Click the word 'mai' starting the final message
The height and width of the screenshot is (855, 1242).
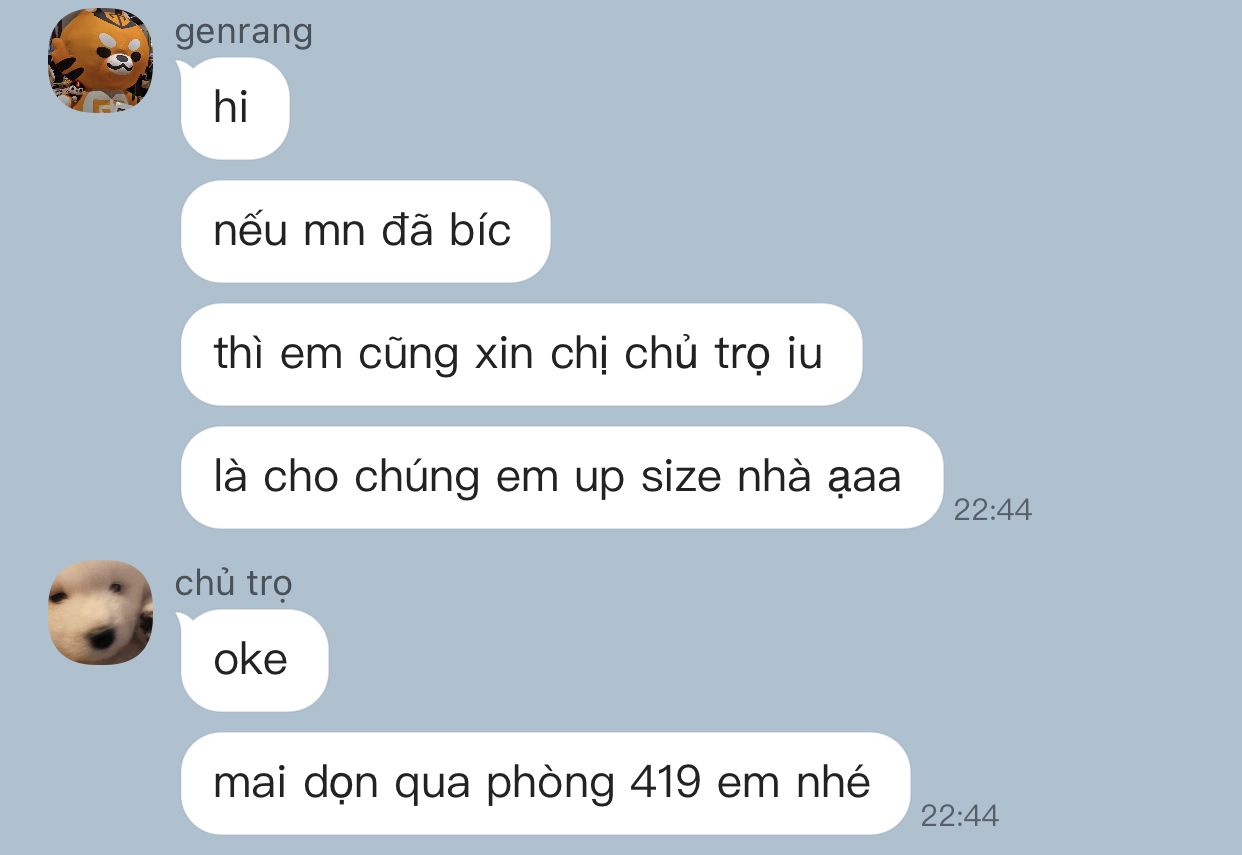[x=250, y=783]
